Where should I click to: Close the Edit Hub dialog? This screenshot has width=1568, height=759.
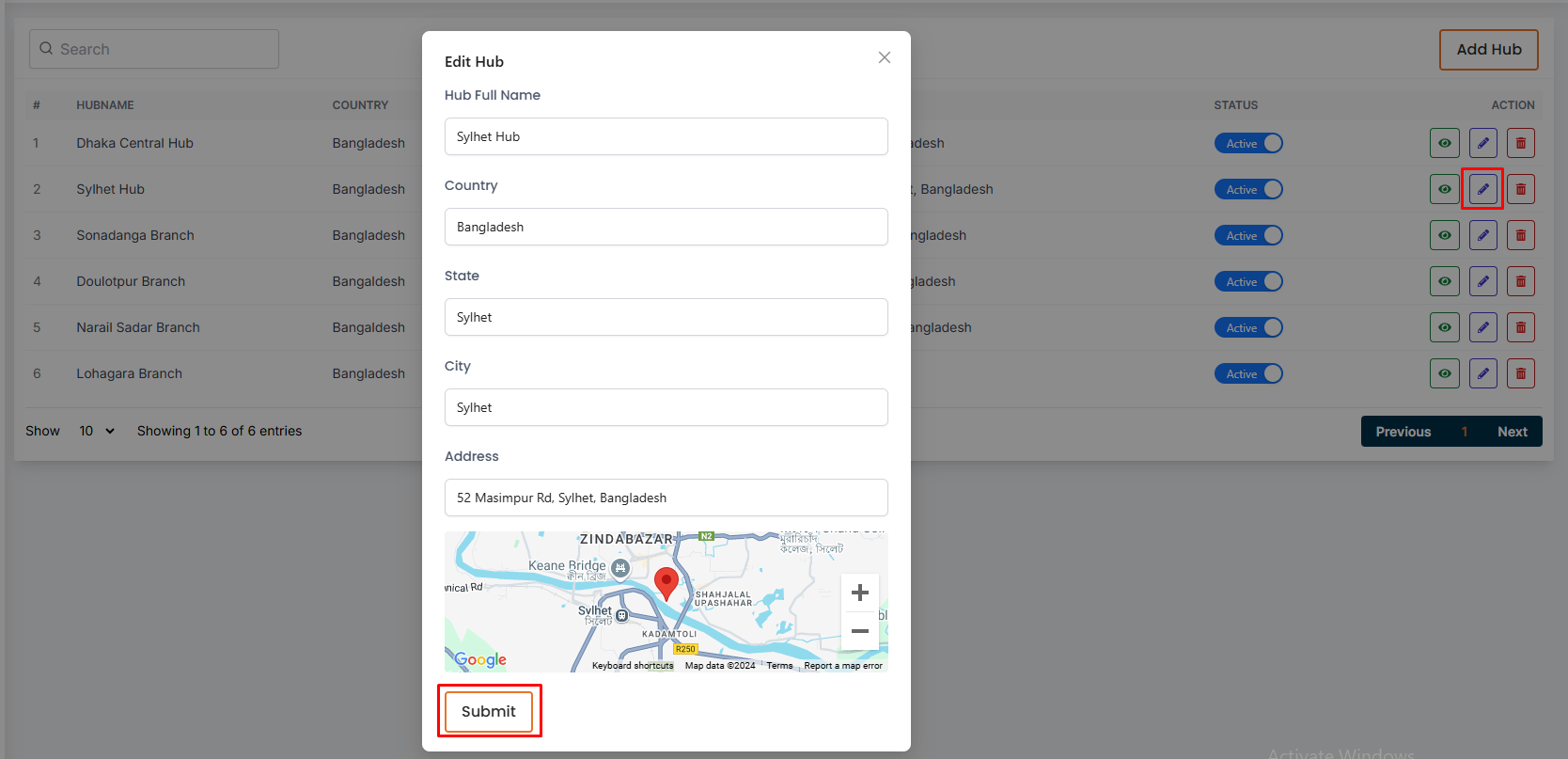tap(884, 57)
